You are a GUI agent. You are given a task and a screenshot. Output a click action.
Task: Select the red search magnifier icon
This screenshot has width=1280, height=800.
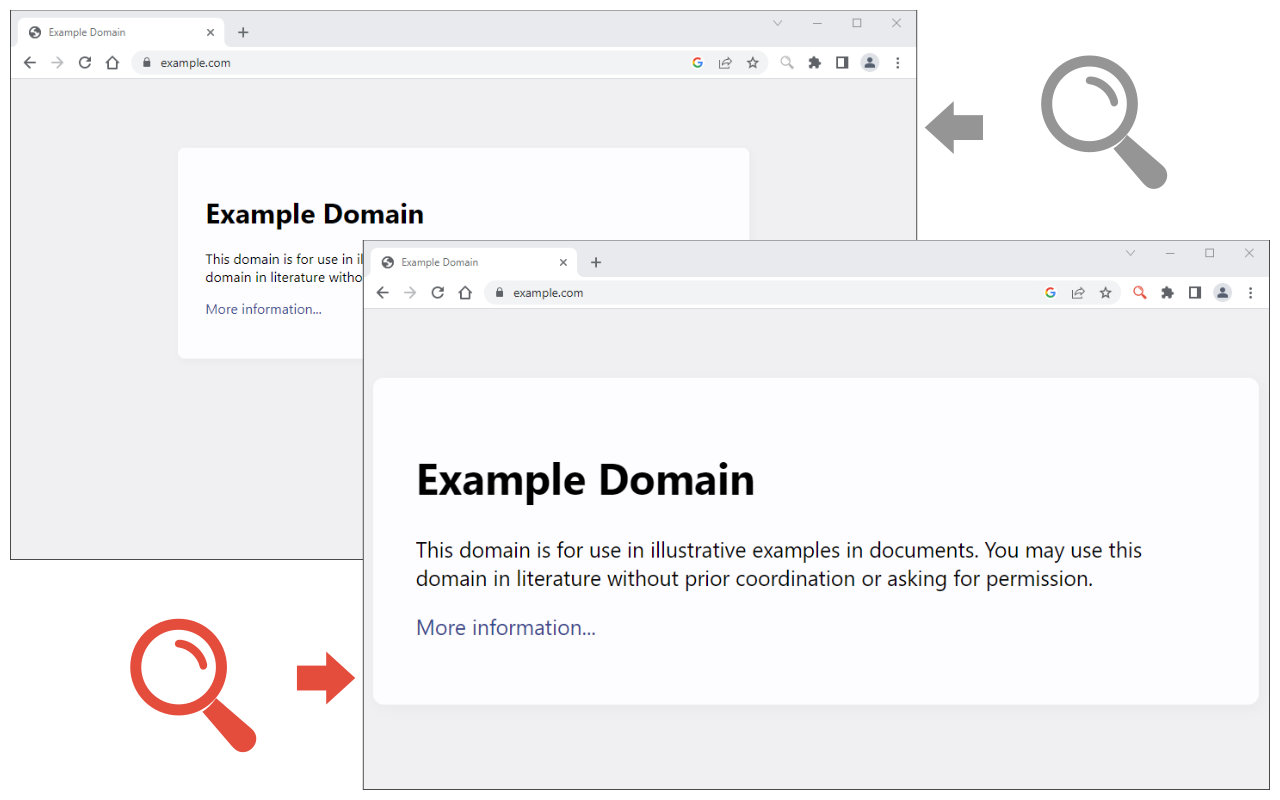pos(1140,292)
